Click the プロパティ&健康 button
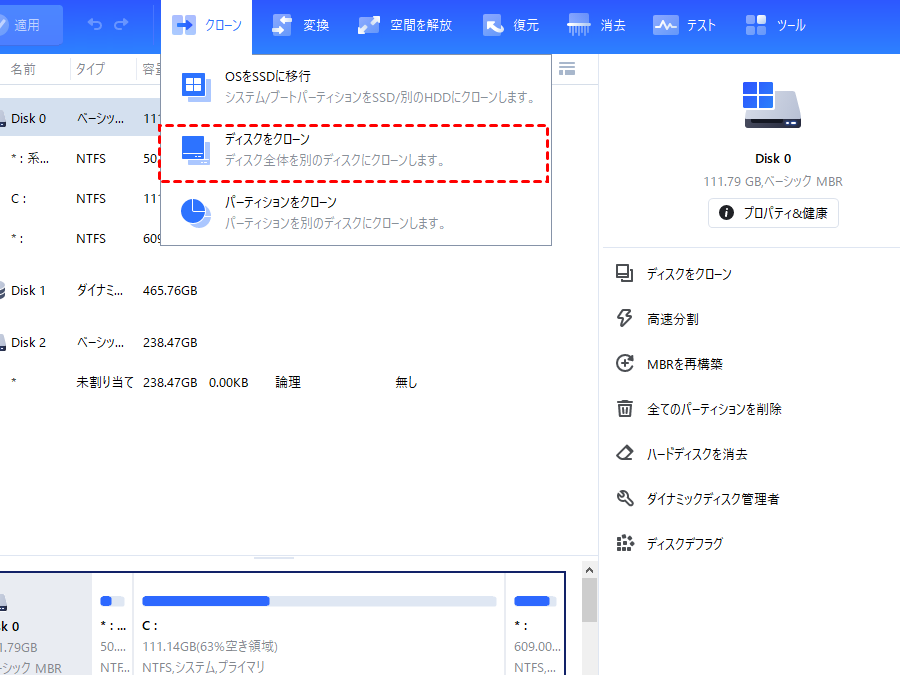The width and height of the screenshot is (900, 675). pyautogui.click(x=773, y=213)
